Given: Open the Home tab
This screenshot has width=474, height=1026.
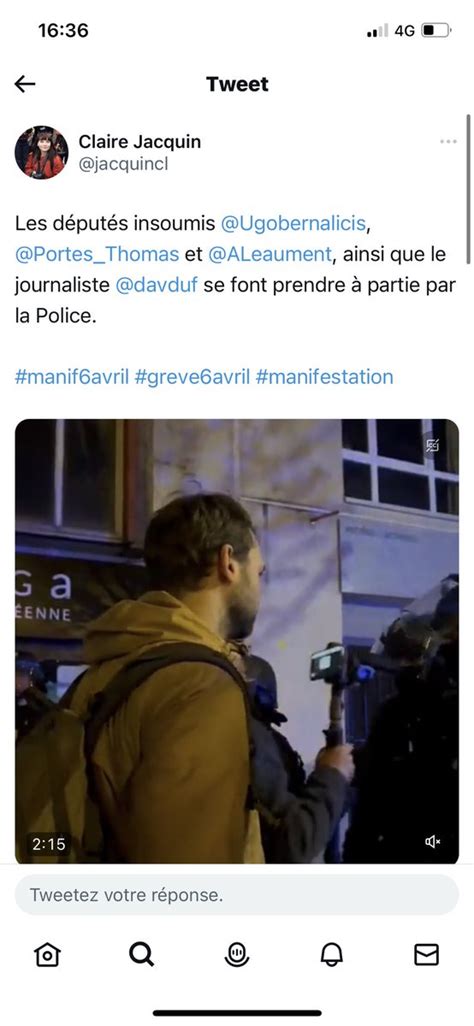Looking at the screenshot, I should pos(47,955).
